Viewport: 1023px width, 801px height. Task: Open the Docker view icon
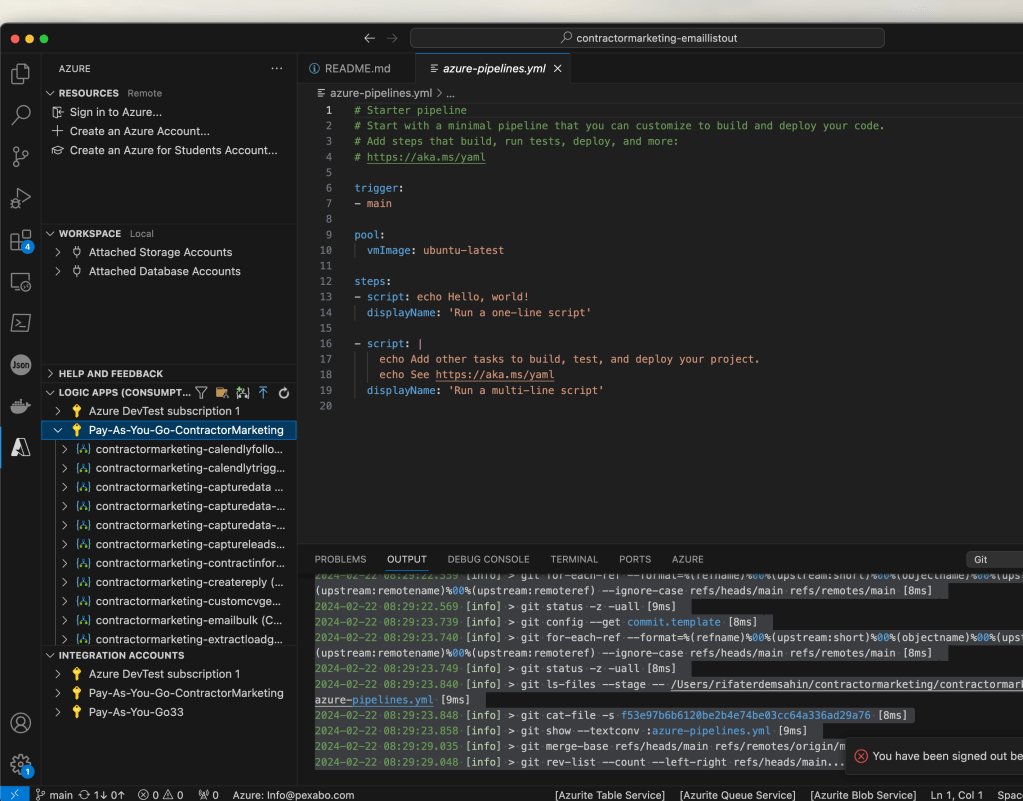point(20,406)
